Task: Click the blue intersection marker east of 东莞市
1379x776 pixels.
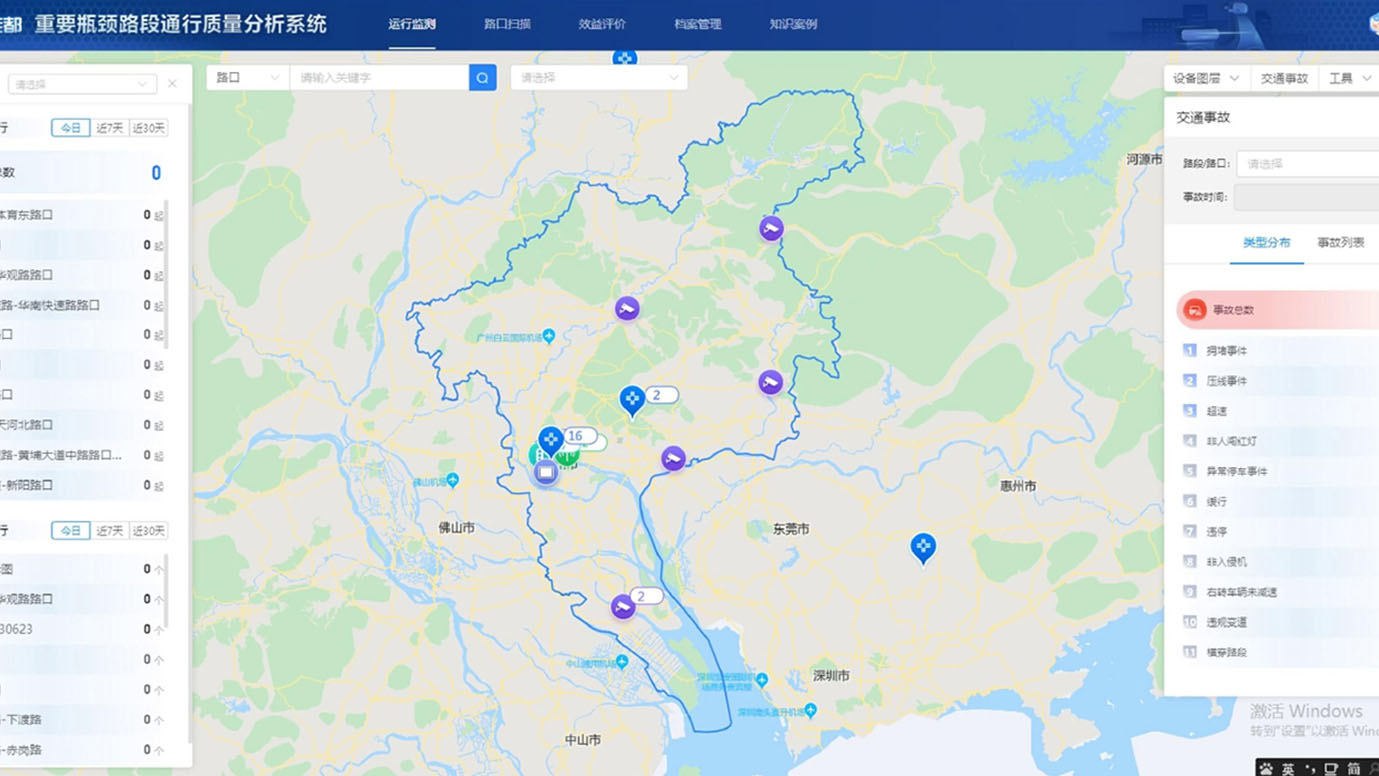Action: (923, 546)
